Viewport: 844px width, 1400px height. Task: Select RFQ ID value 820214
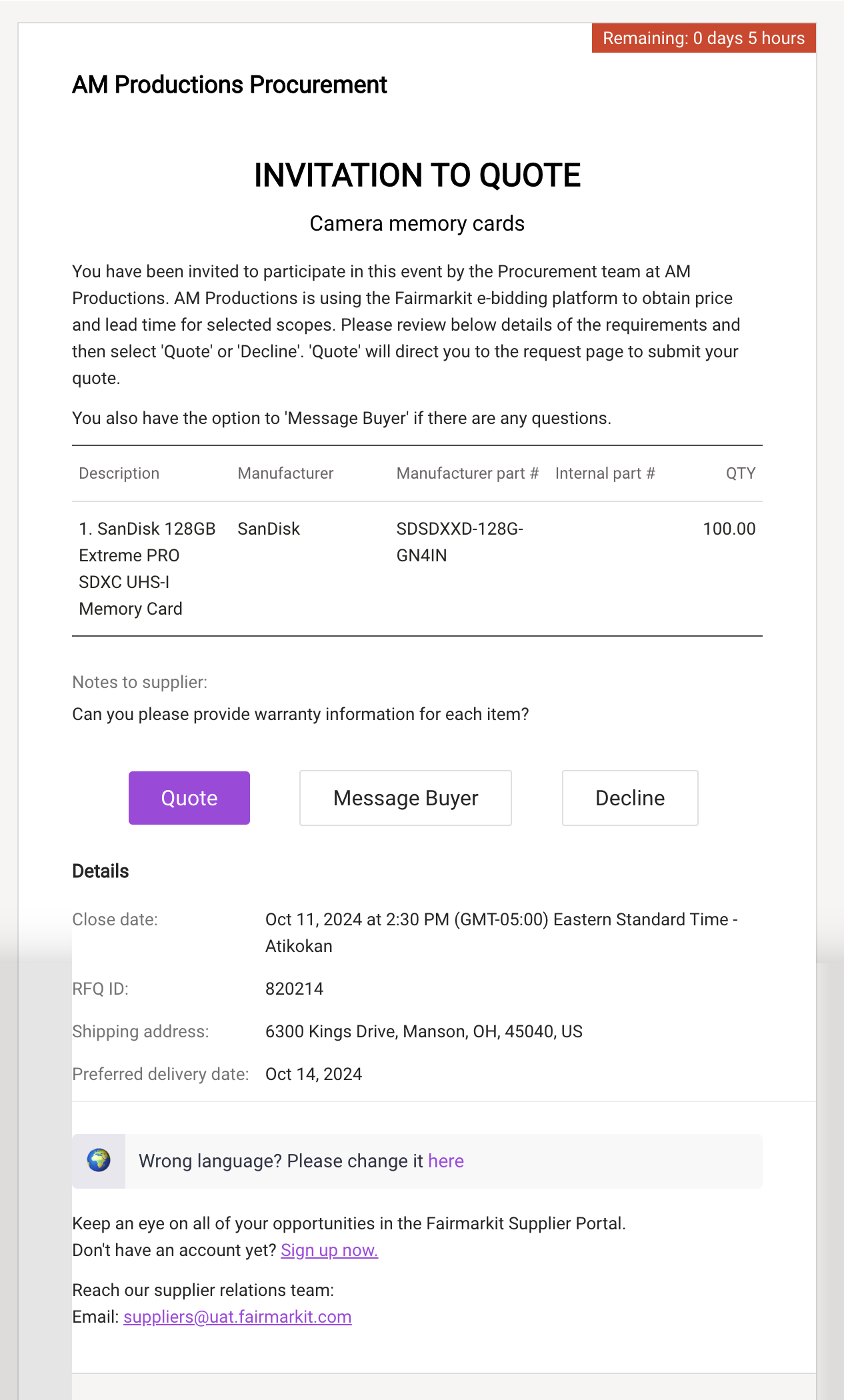(295, 989)
